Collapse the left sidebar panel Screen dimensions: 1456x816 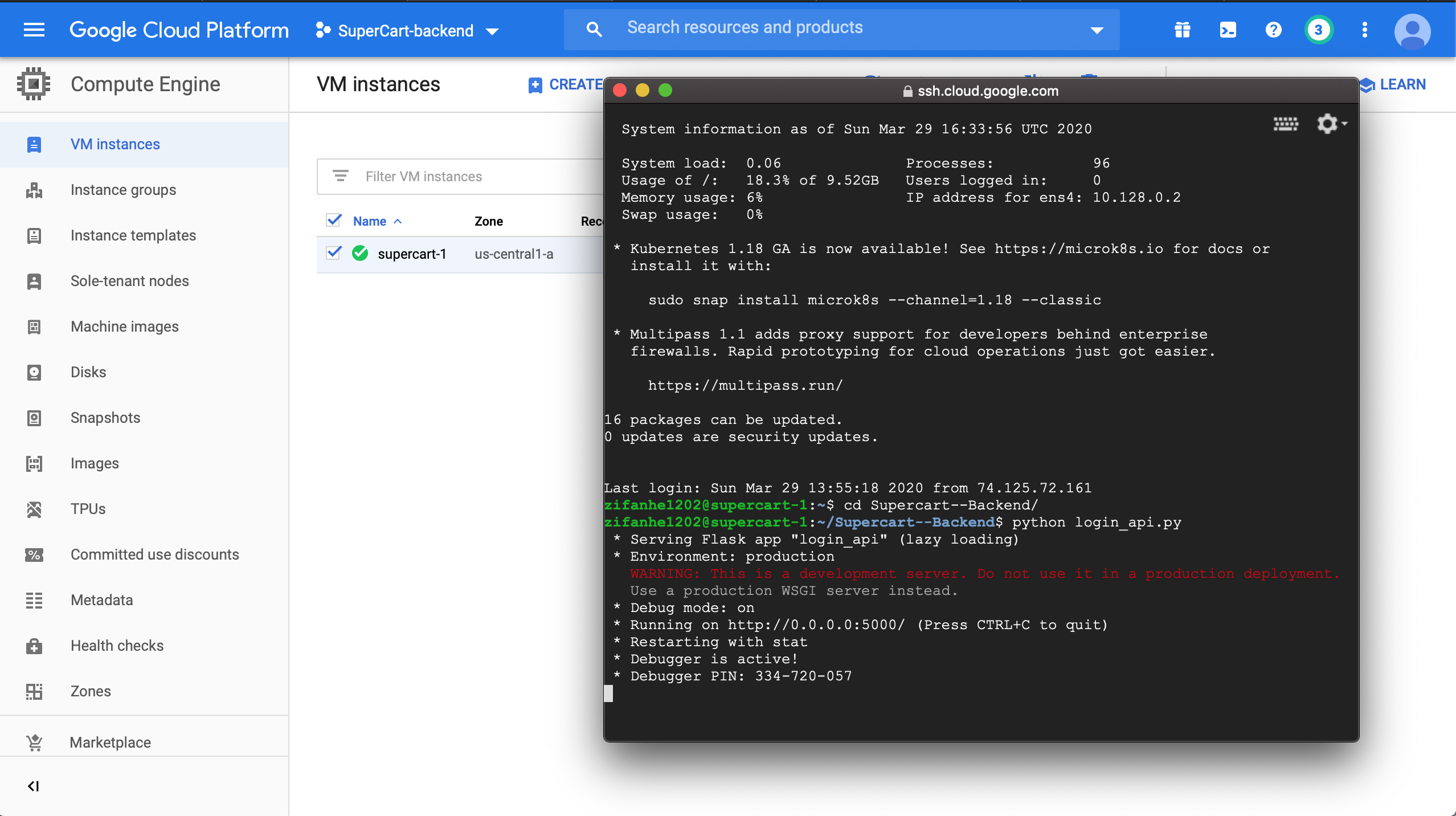coord(34,786)
